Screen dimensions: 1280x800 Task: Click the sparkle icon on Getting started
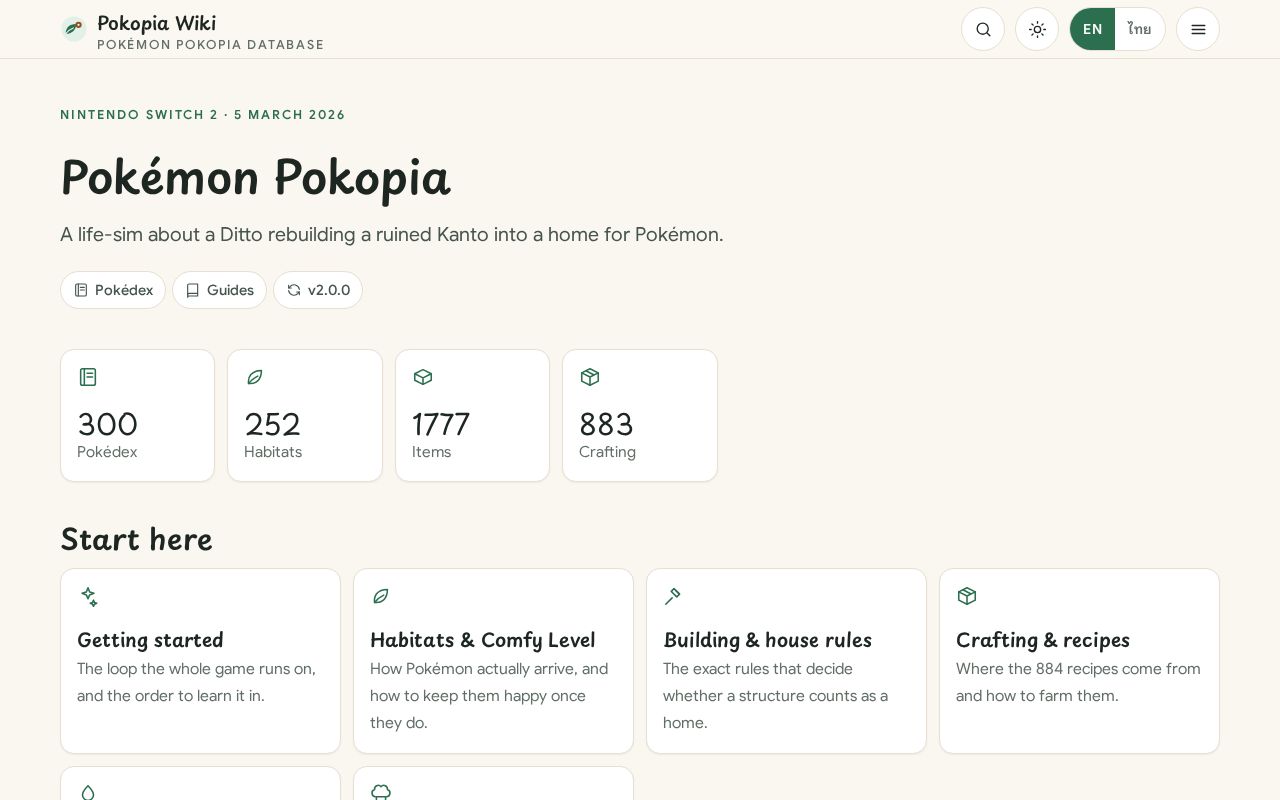[x=89, y=596]
